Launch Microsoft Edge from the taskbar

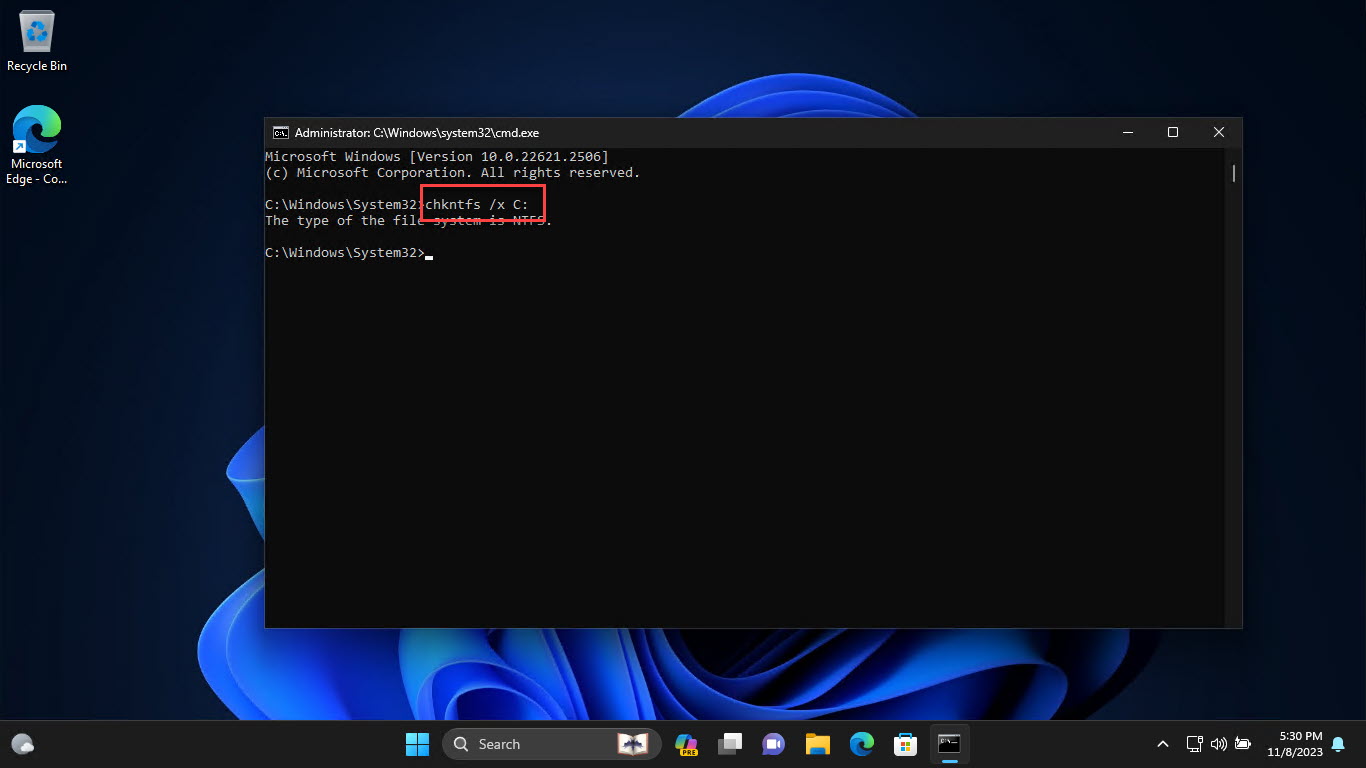[x=862, y=744]
